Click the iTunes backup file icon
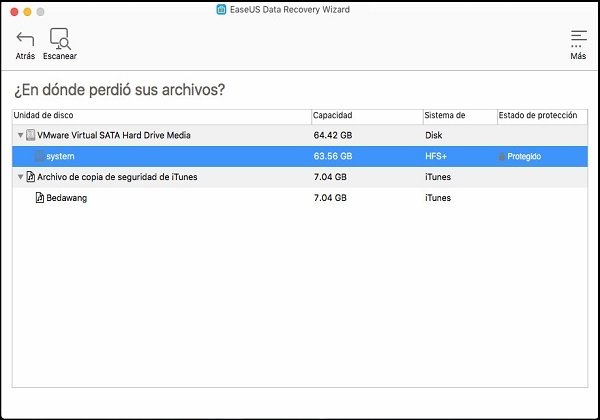Image resolution: width=600 pixels, height=420 pixels. (31, 177)
